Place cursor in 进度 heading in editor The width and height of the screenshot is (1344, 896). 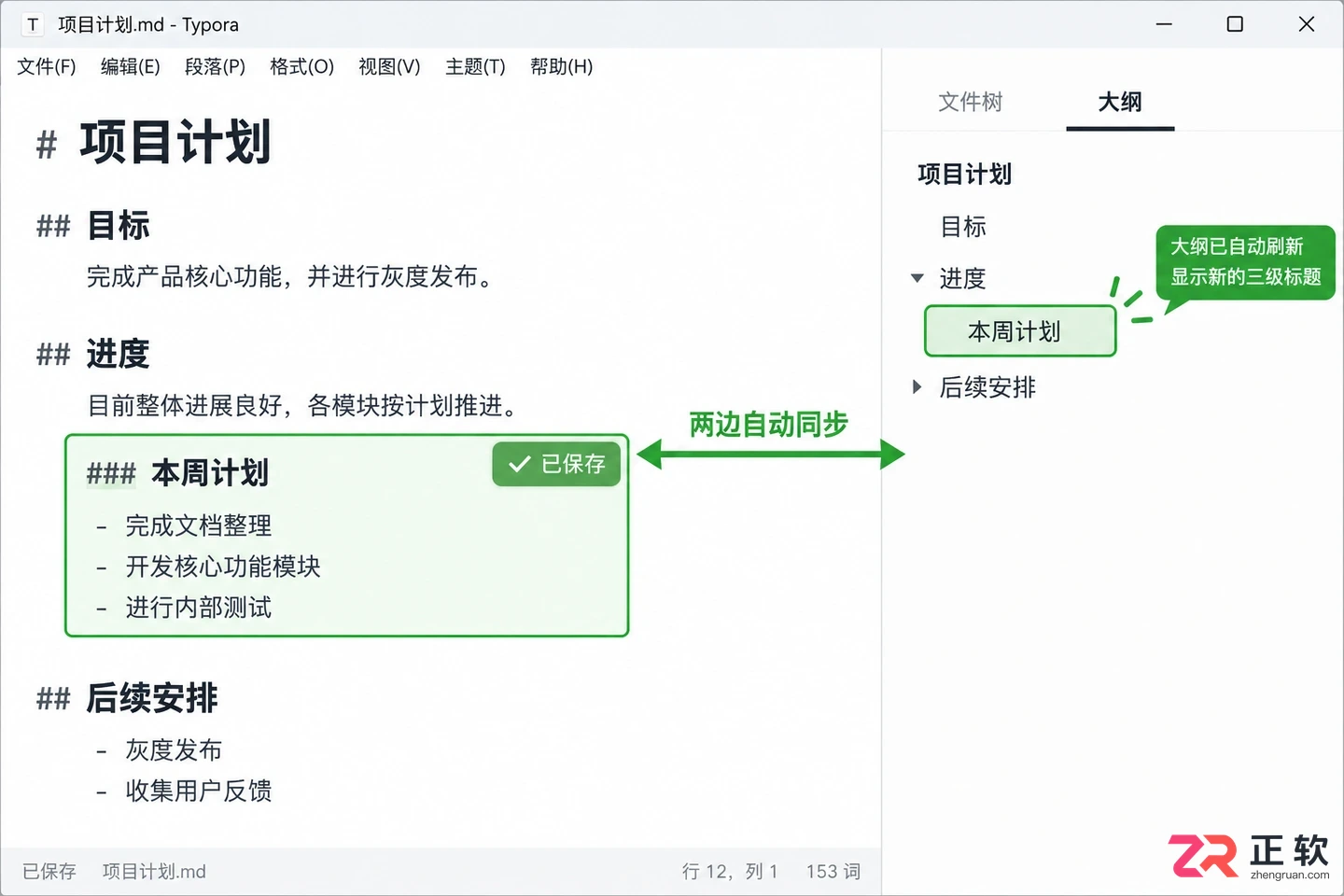coord(119,355)
